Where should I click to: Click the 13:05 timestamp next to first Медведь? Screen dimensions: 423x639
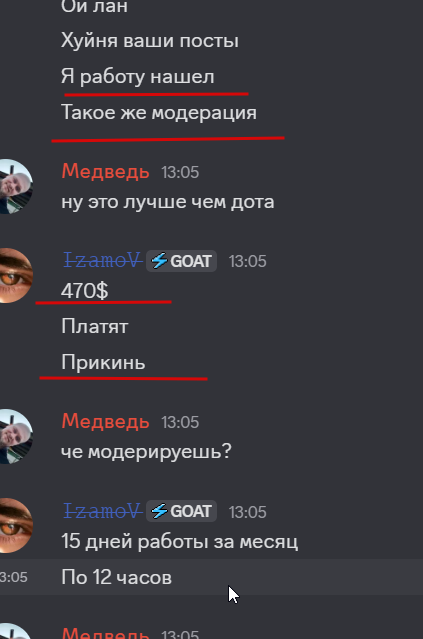tap(180, 172)
